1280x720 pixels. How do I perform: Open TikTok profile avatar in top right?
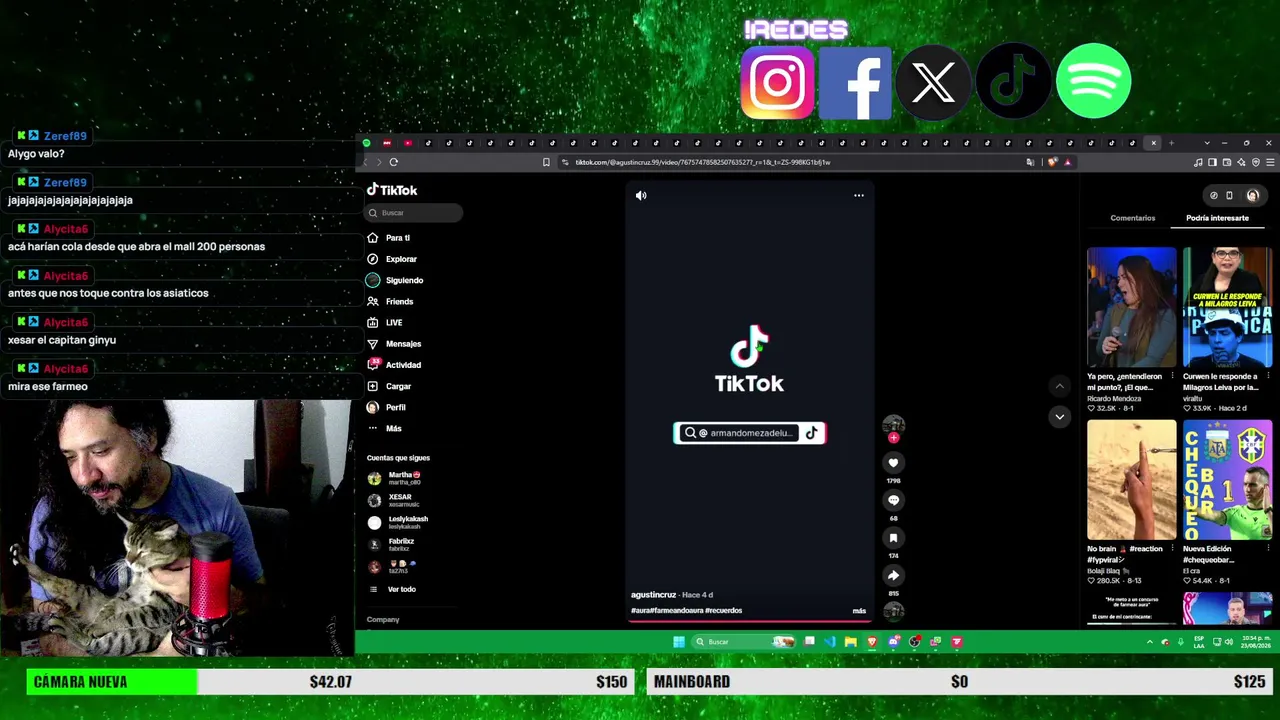coord(1252,196)
